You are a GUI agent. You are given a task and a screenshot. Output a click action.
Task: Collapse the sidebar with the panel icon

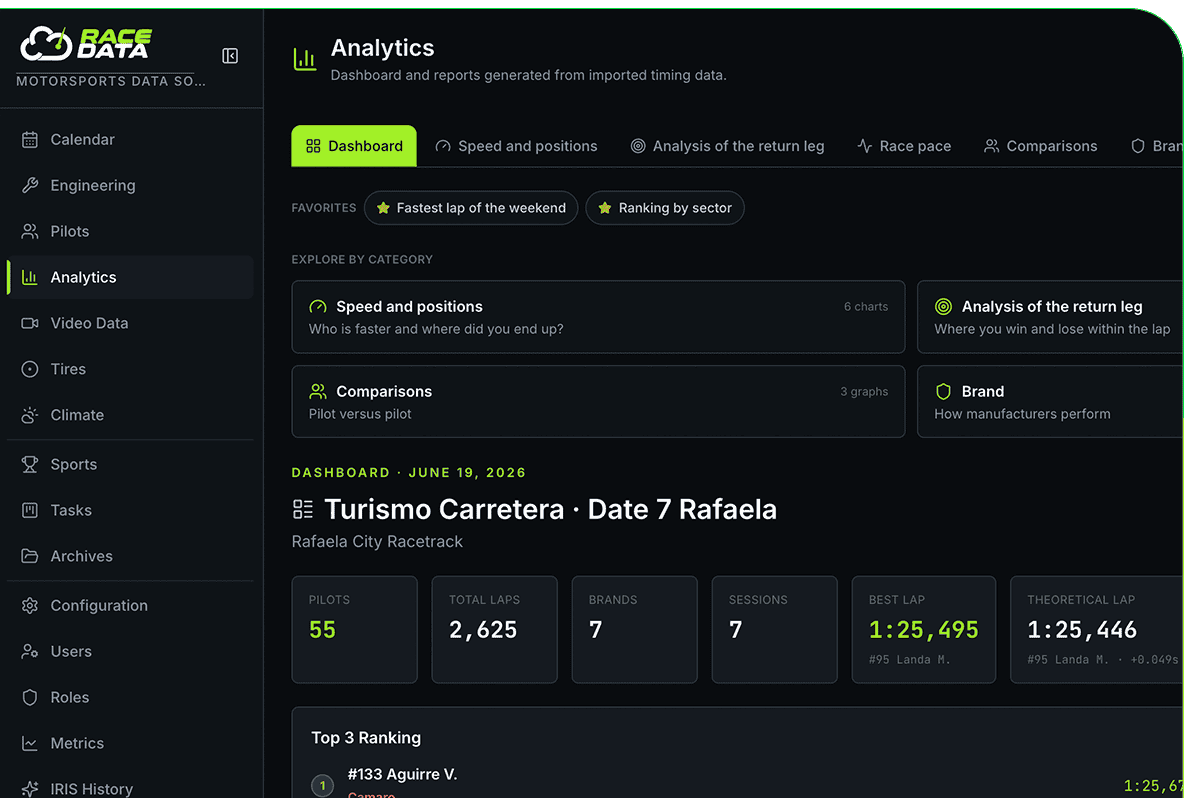pyautogui.click(x=230, y=56)
